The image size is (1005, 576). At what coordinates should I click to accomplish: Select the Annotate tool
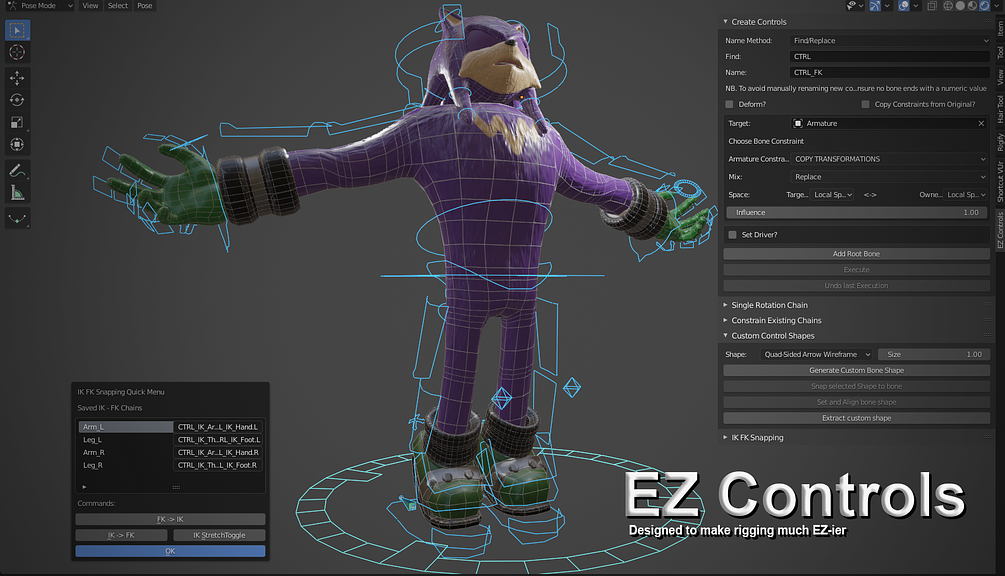pyautogui.click(x=17, y=170)
